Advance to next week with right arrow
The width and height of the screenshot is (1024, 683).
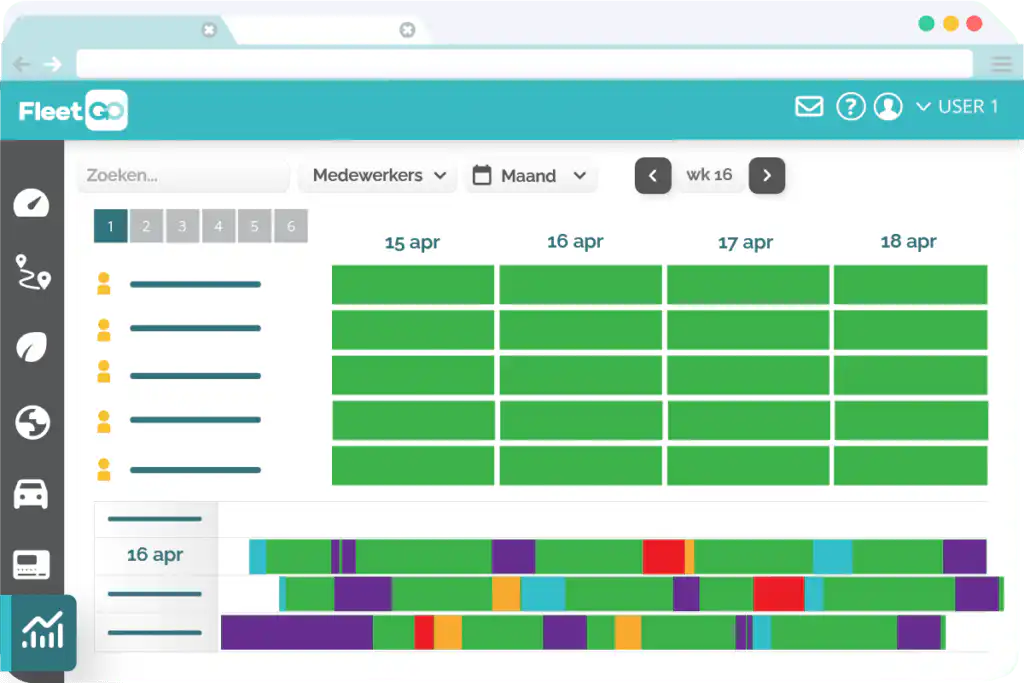767,176
